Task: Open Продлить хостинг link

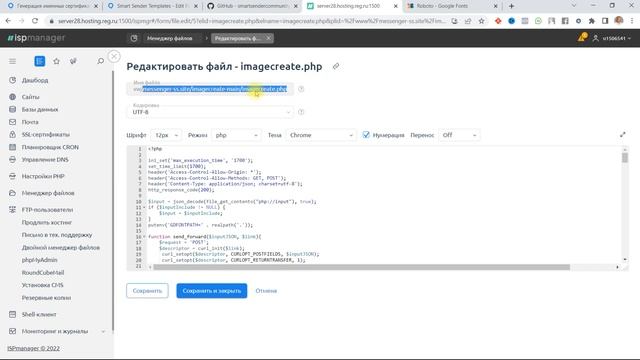Action: click(x=47, y=222)
